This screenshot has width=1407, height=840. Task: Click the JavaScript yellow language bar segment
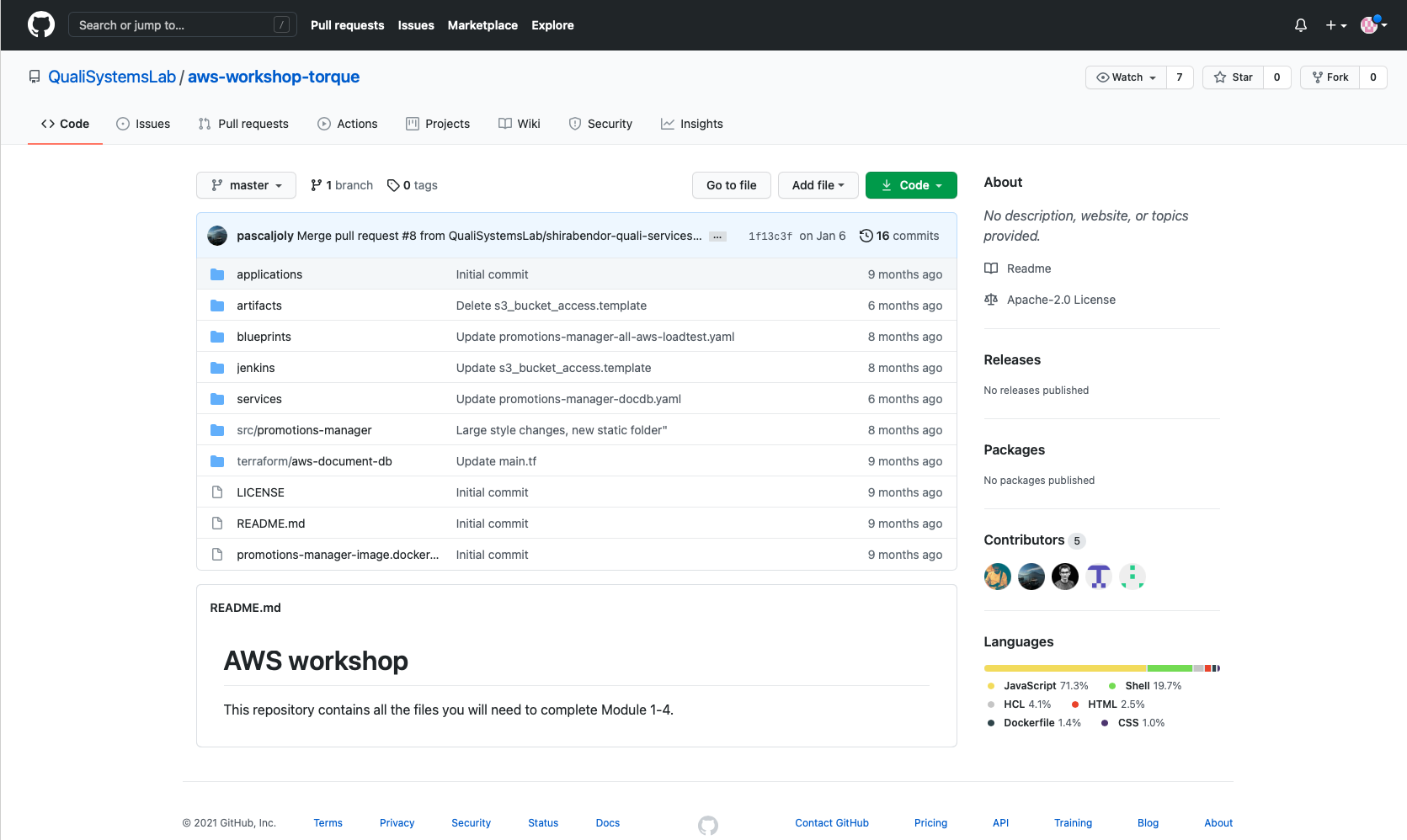pos(1065,668)
